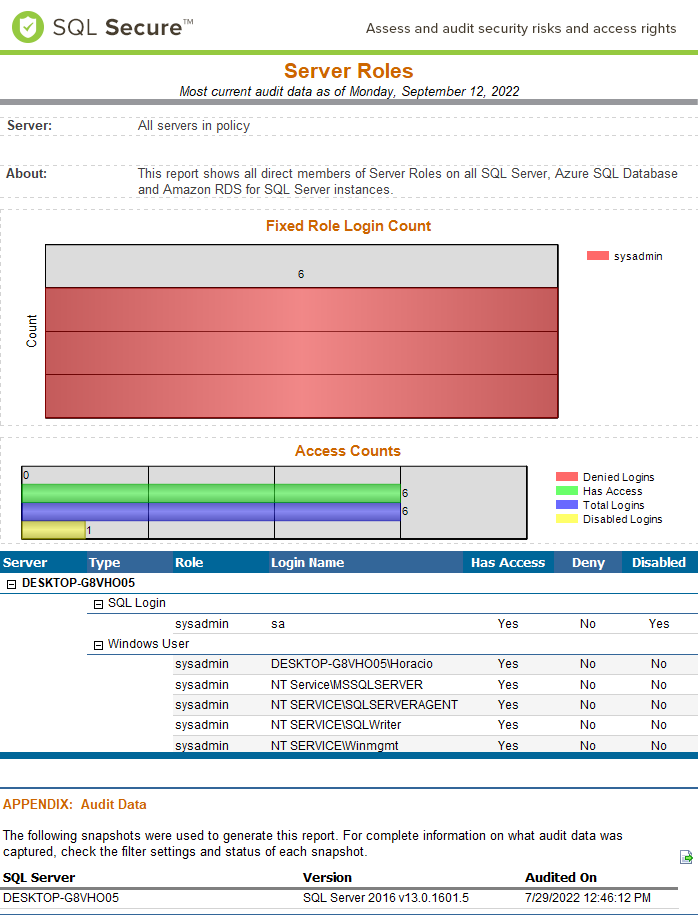
Task: Select the DESKTOP-G8VHO05\Horacio login name
Action: click(352, 664)
